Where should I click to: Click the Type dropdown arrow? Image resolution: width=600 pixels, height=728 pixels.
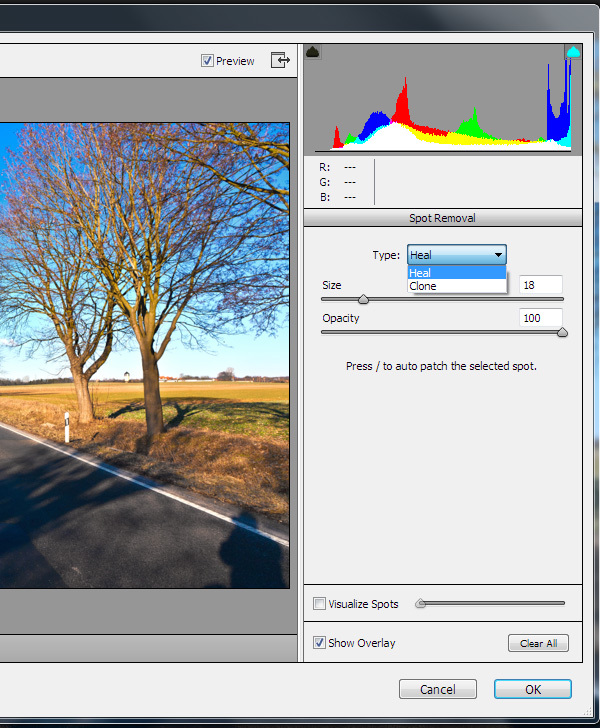[498, 255]
